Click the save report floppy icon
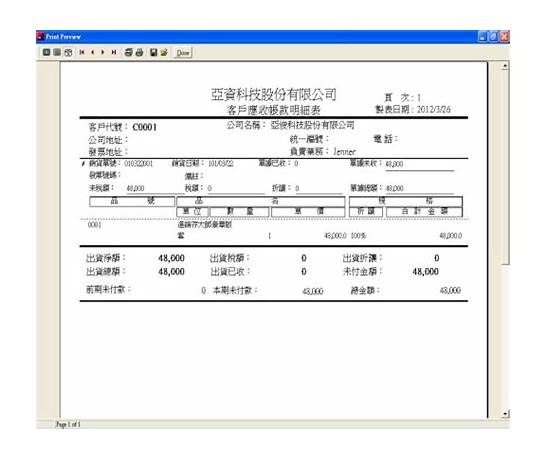546x459 pixels. (154, 52)
